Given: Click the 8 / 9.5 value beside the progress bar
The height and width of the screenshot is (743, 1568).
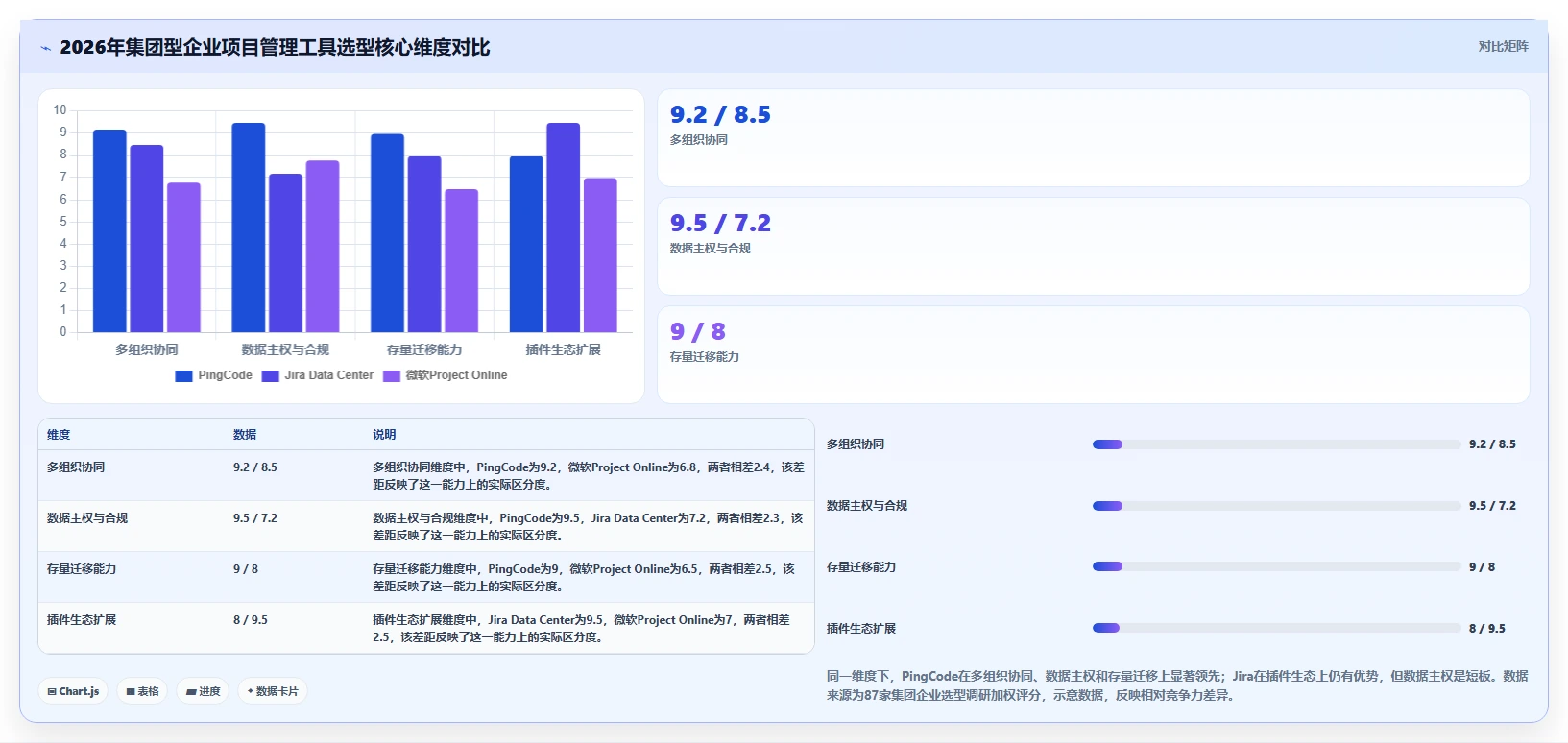Looking at the screenshot, I should pyautogui.click(x=1487, y=629).
